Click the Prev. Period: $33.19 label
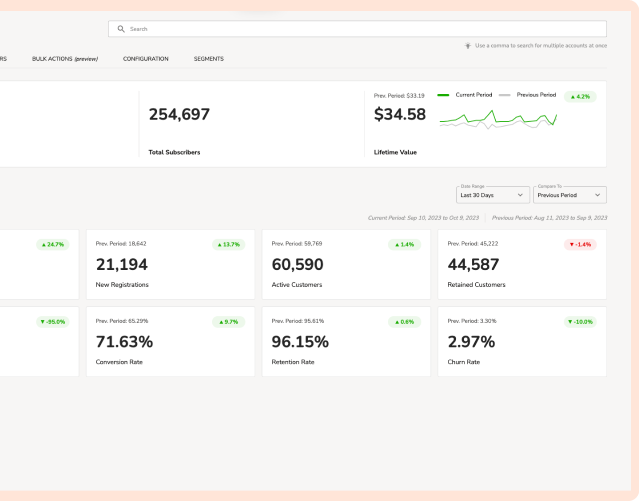 click(399, 96)
